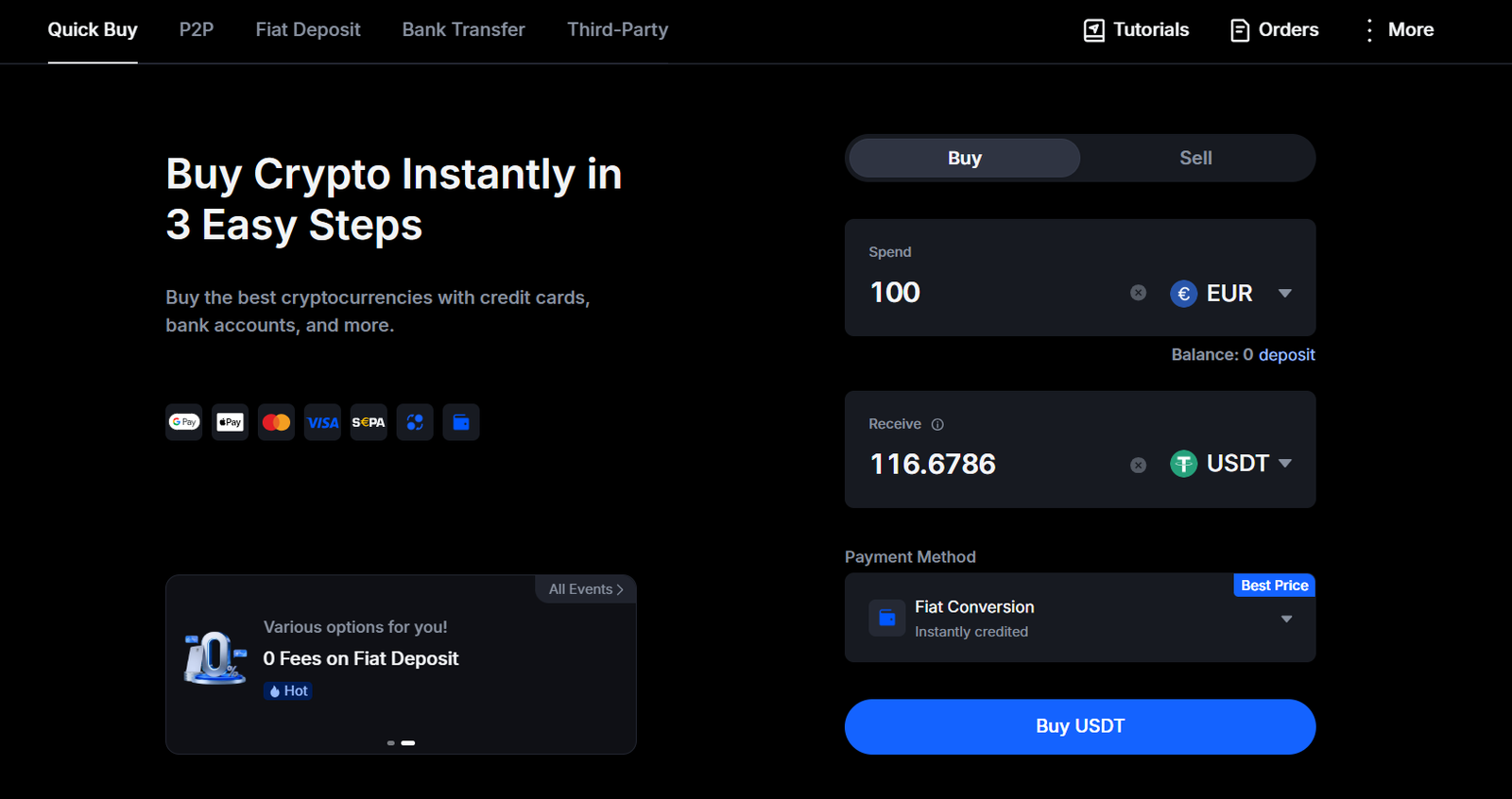The height and width of the screenshot is (799, 1512).
Task: Go to the second carousel slide indicator
Action: coord(408,743)
